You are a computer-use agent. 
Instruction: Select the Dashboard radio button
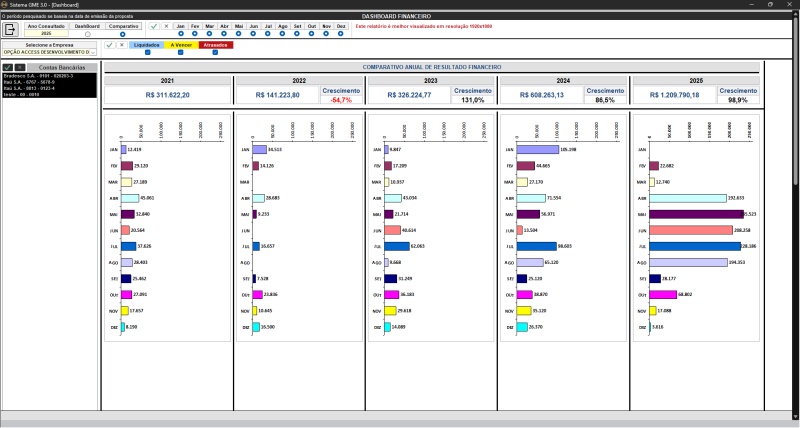pos(87,34)
